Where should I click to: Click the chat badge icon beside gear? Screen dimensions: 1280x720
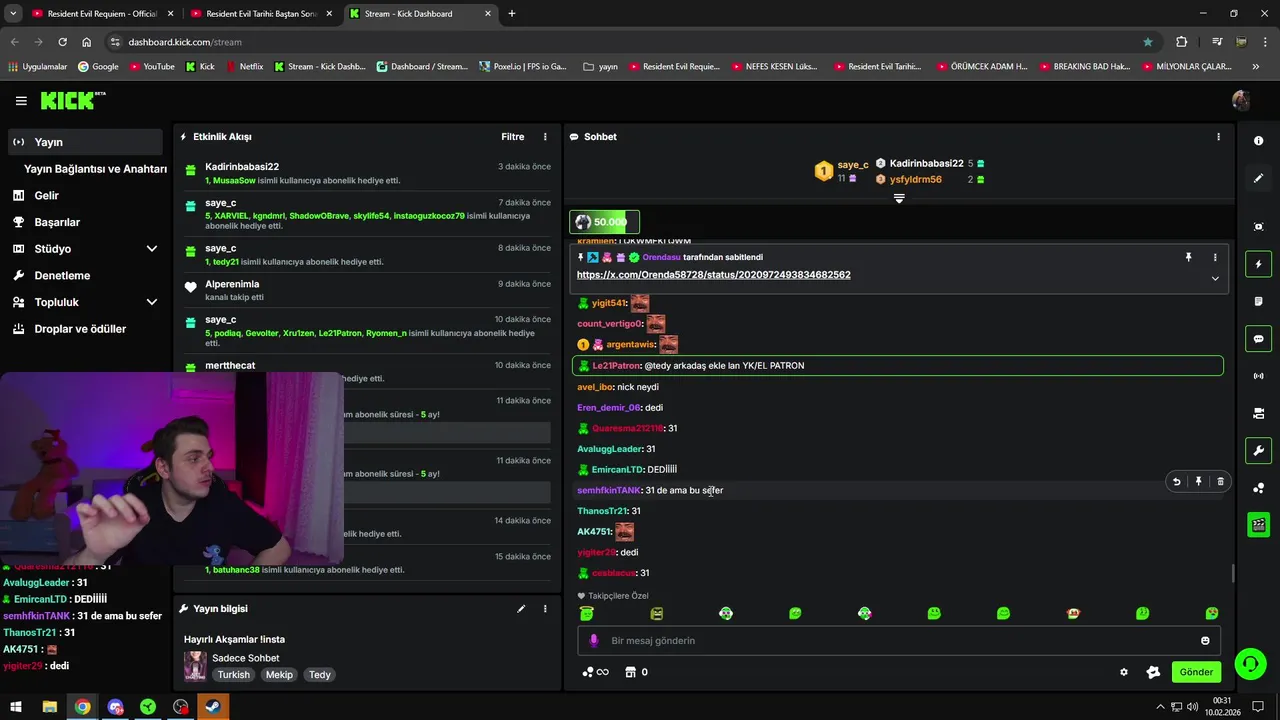point(1153,672)
